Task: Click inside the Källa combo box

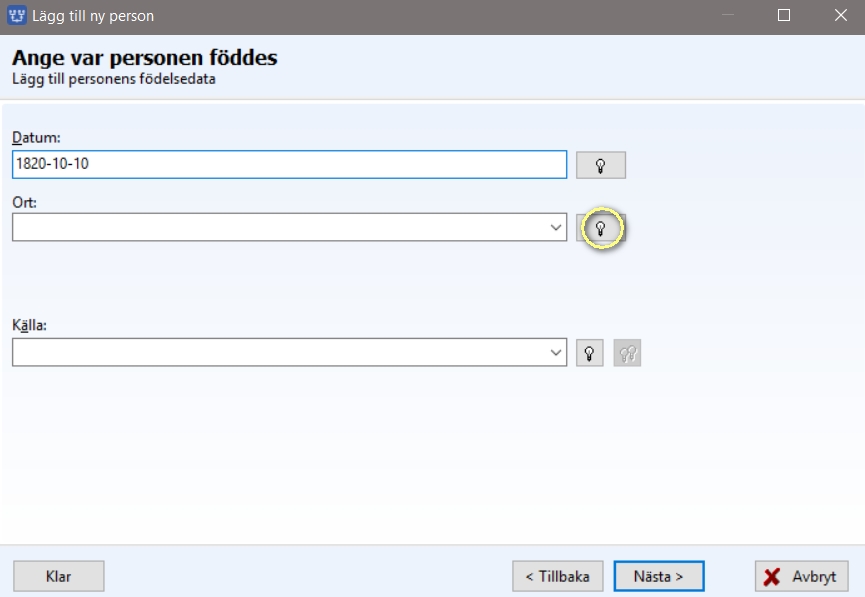Action: pos(279,352)
